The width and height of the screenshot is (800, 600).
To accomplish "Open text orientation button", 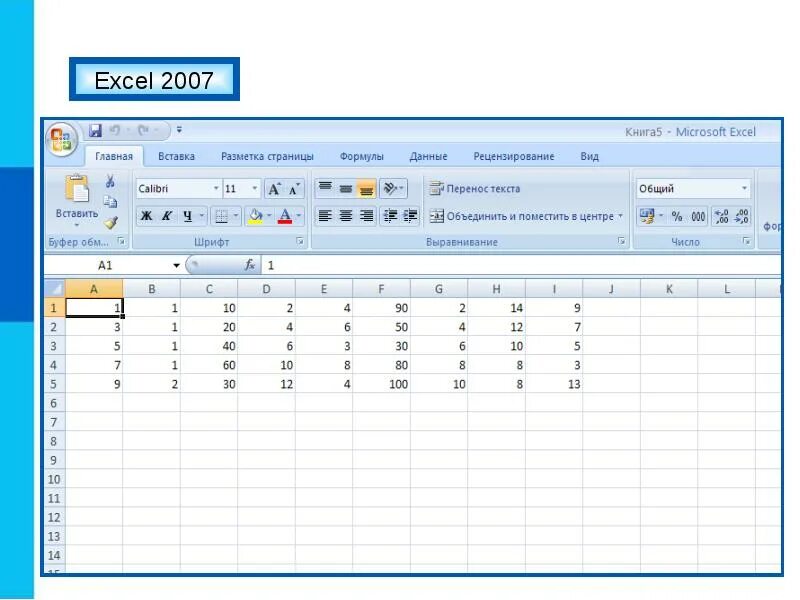I will [x=393, y=188].
